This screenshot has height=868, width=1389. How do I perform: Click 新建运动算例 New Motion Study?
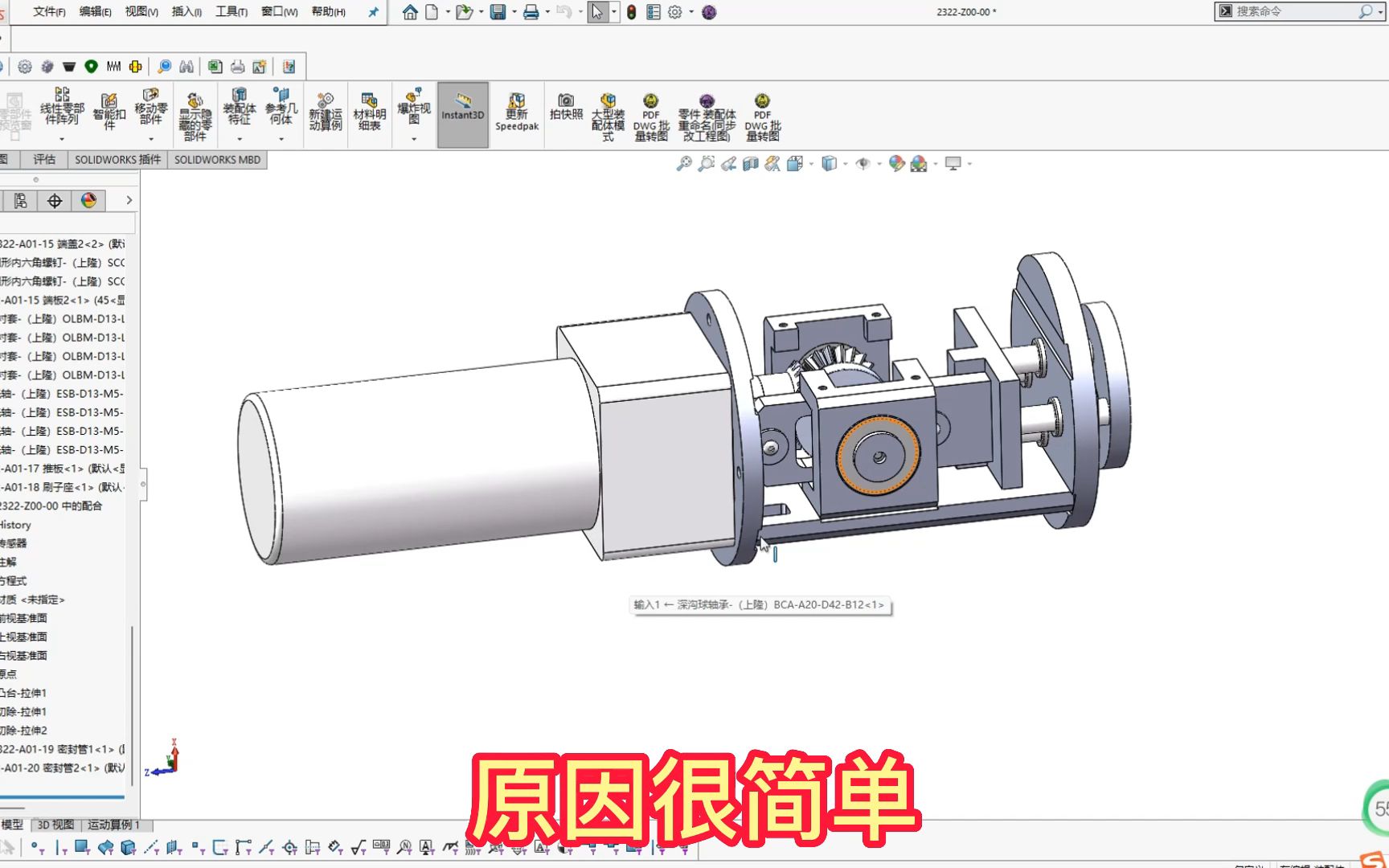tap(326, 113)
